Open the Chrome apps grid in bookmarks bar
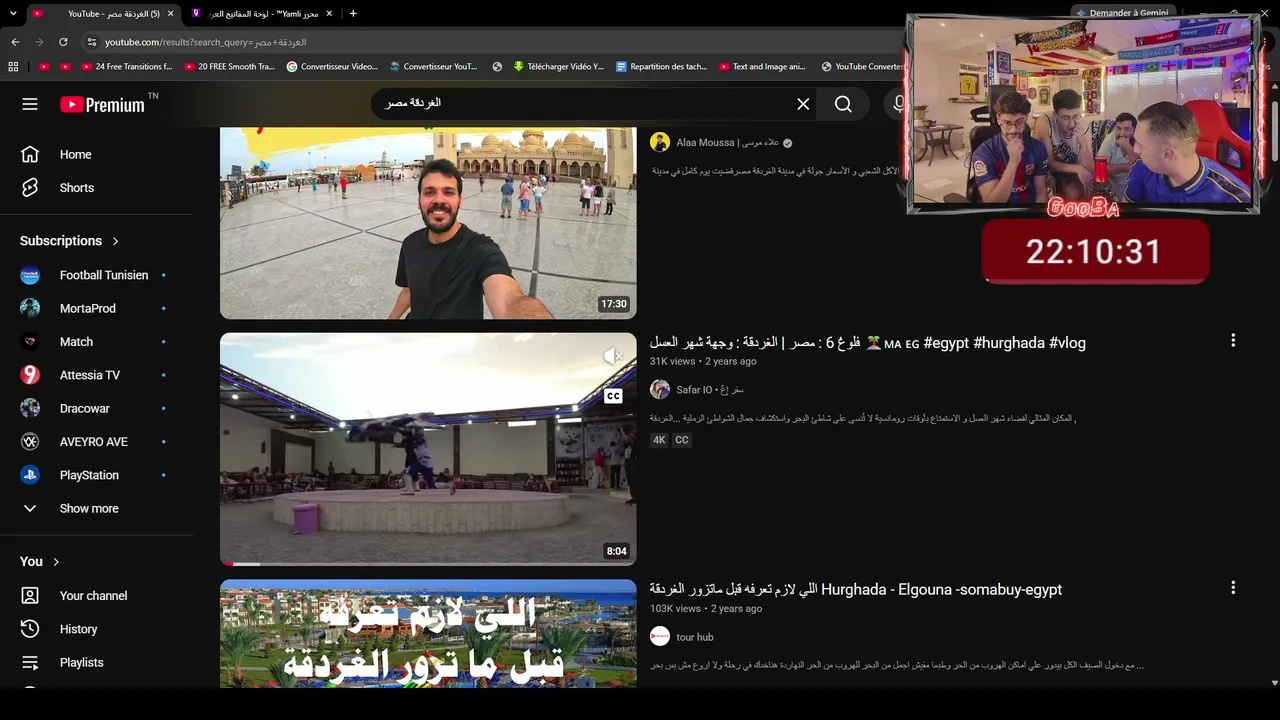Screen dimensions: 1280x720 pos(13,67)
